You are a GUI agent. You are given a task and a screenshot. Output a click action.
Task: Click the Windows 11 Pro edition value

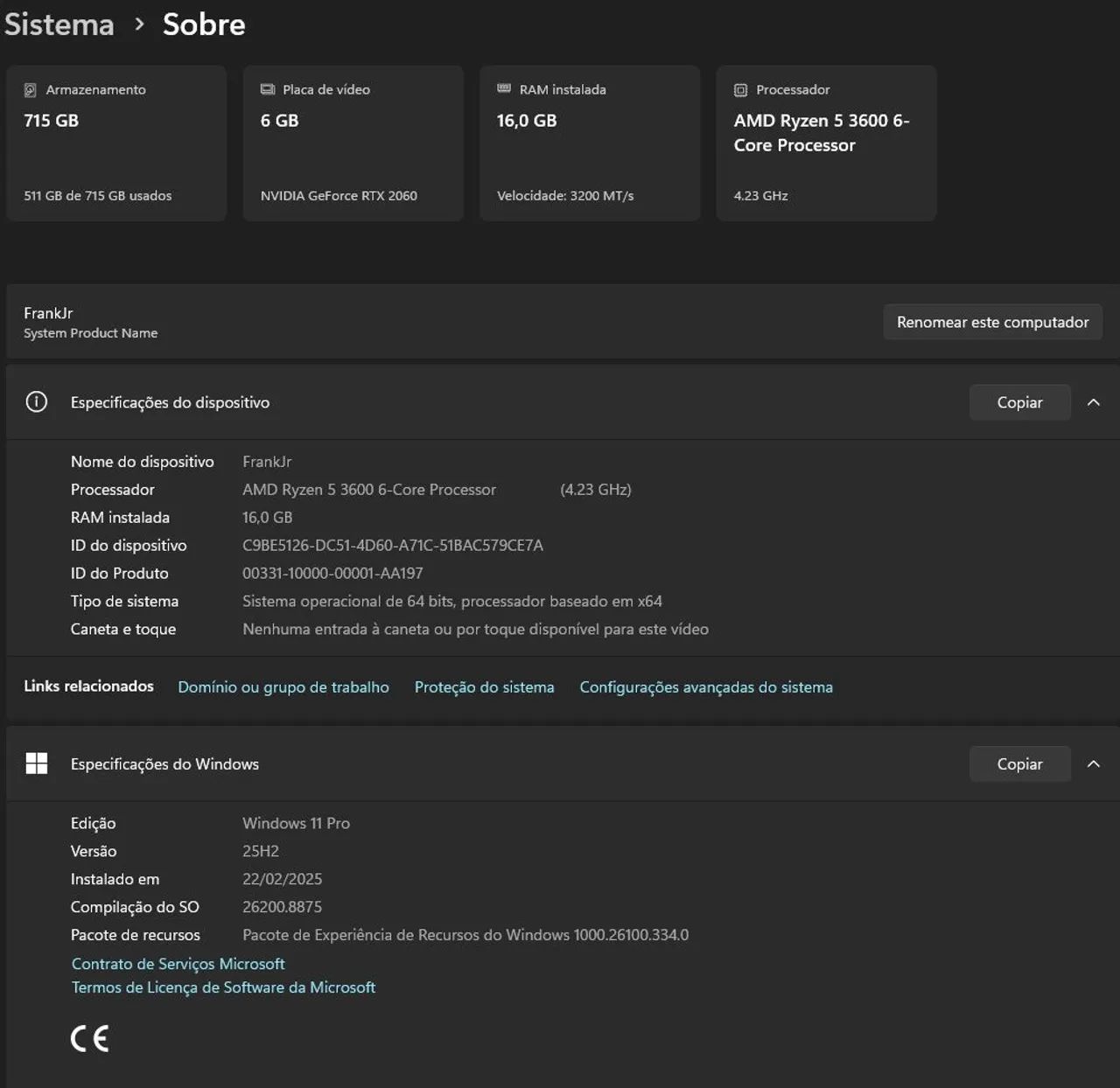click(297, 824)
